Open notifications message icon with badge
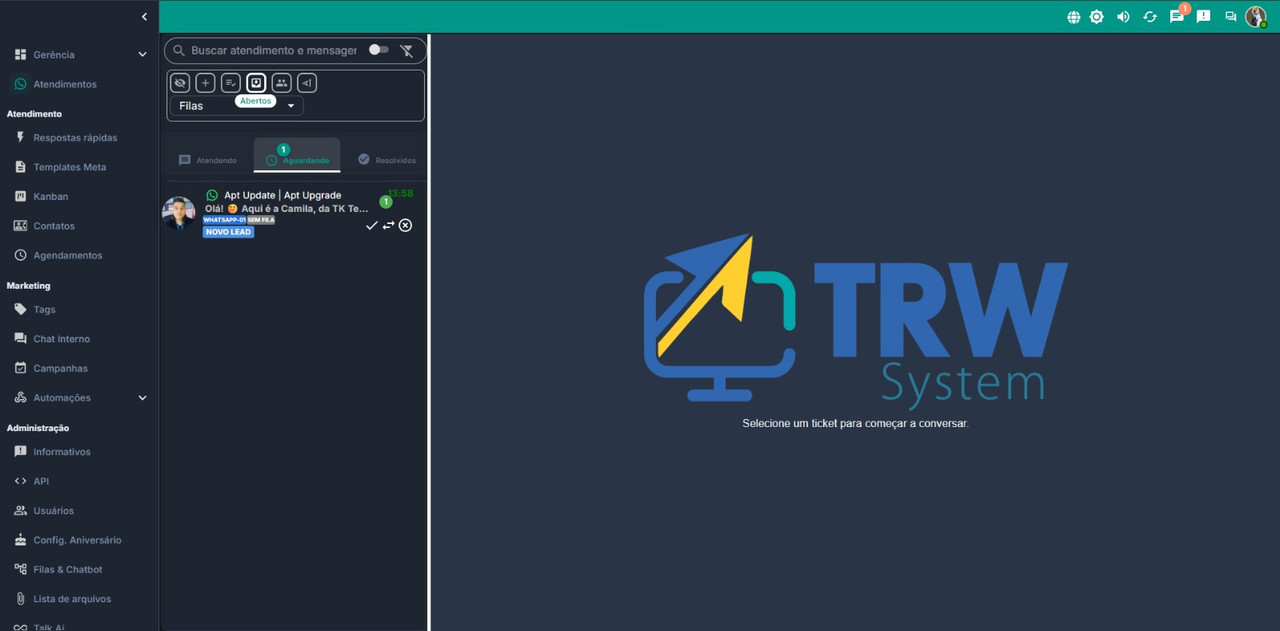The image size is (1280, 631). 1177,17
